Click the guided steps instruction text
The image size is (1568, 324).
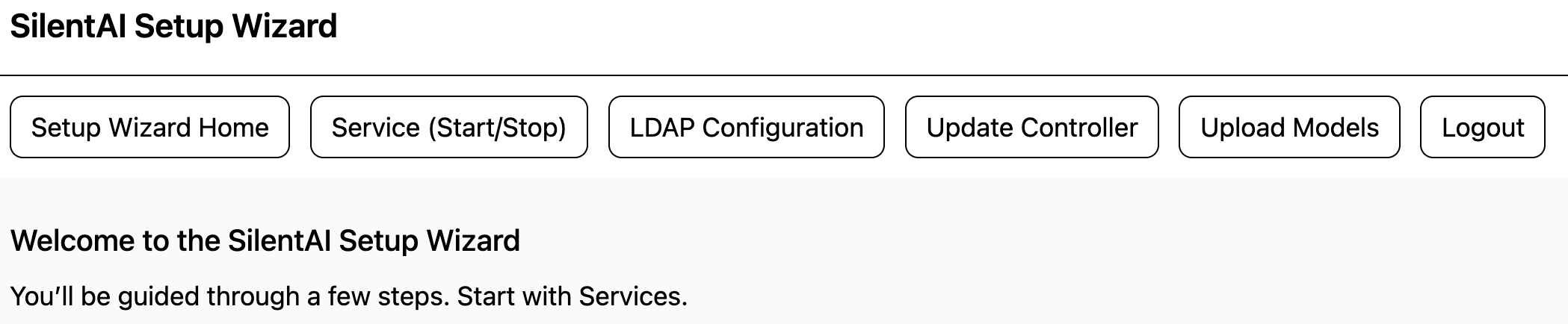[x=348, y=296]
